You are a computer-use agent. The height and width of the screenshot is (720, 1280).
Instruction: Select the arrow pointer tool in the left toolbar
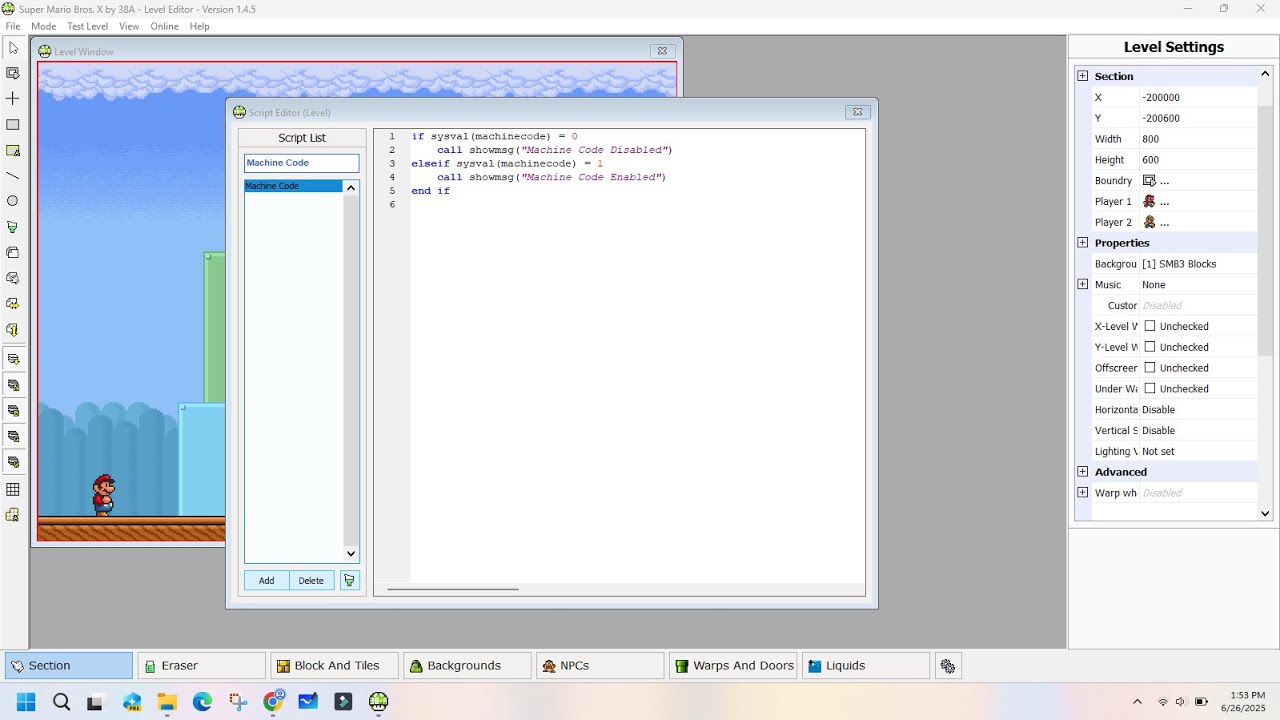tap(13, 48)
